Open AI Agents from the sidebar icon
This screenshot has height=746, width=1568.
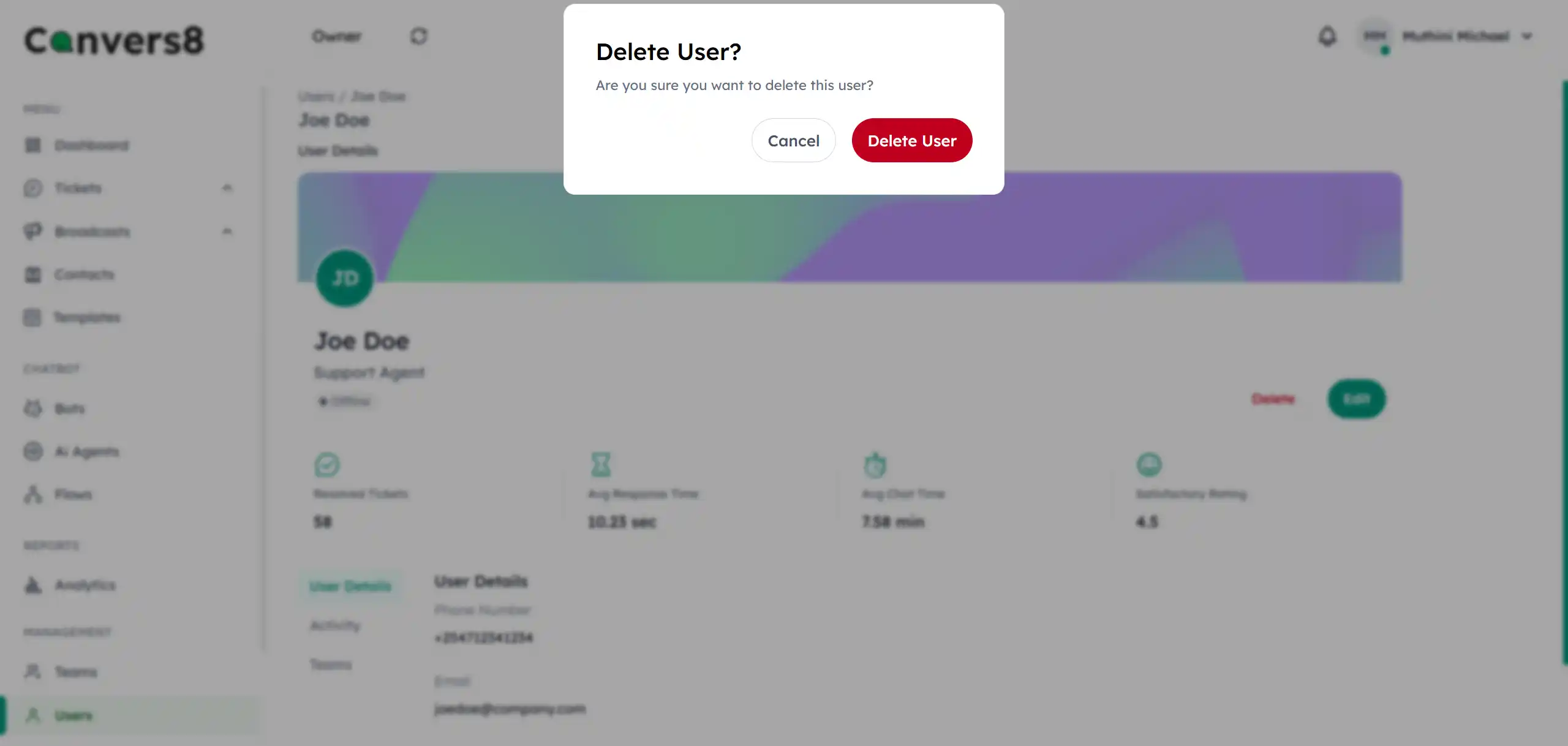tap(34, 451)
